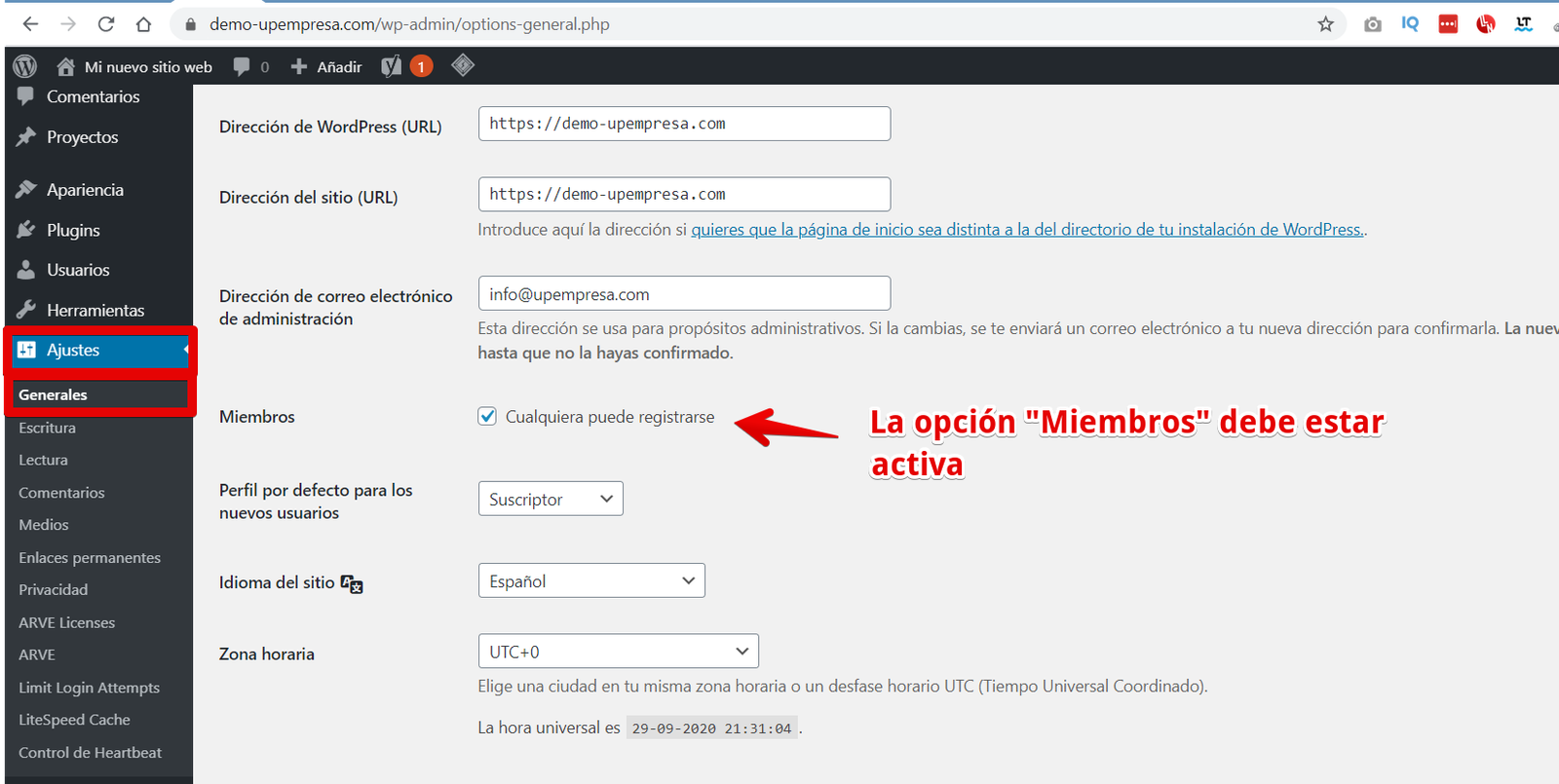Open Enlaces permanentes settings
1559x784 pixels.
pyautogui.click(x=90, y=558)
